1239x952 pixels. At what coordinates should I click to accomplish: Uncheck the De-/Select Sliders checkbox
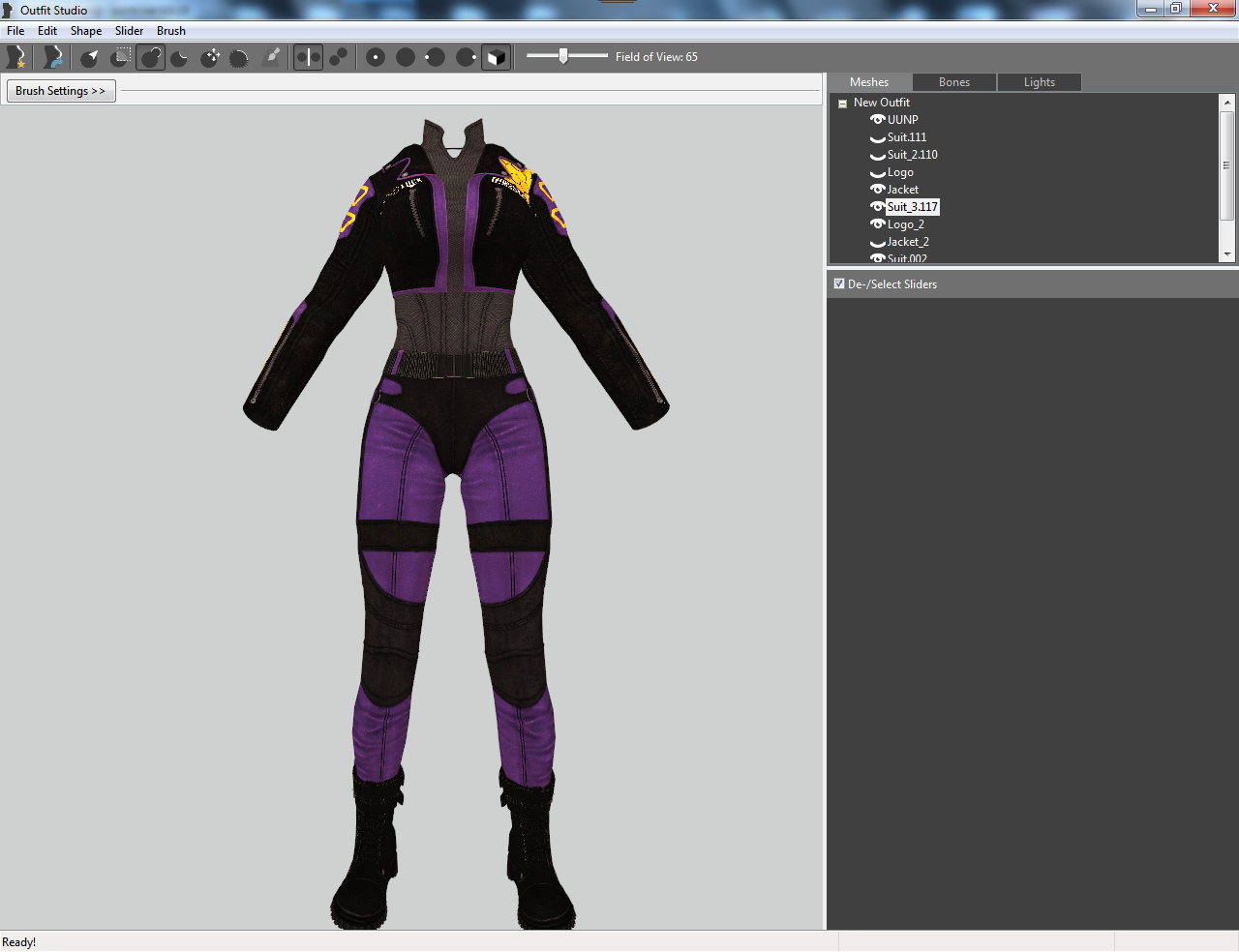click(x=839, y=283)
